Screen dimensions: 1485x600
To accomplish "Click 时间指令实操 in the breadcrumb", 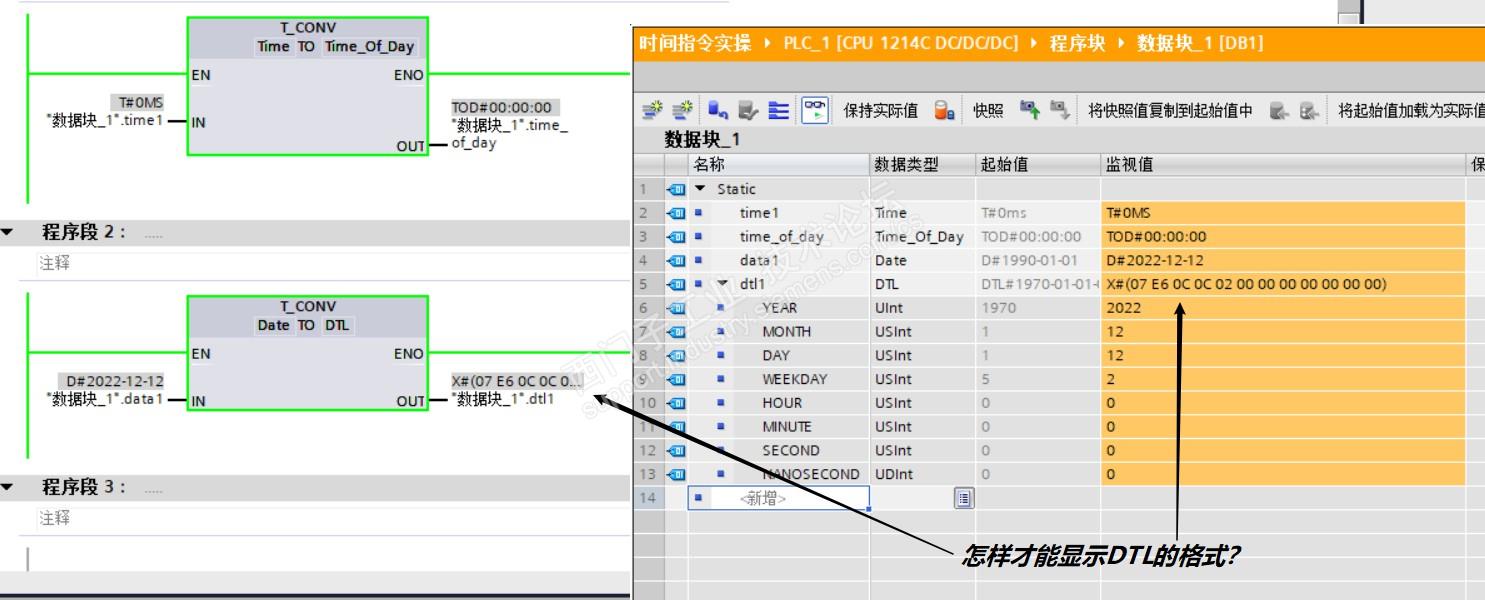I will [x=695, y=43].
